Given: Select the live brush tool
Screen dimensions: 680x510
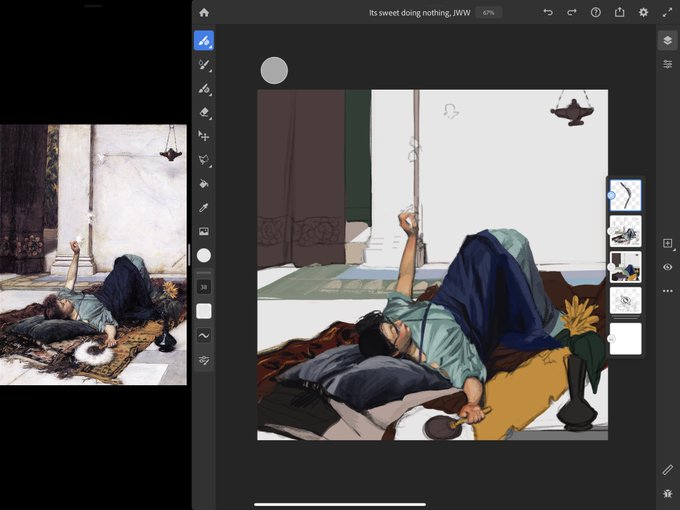Looking at the screenshot, I should tap(204, 65).
